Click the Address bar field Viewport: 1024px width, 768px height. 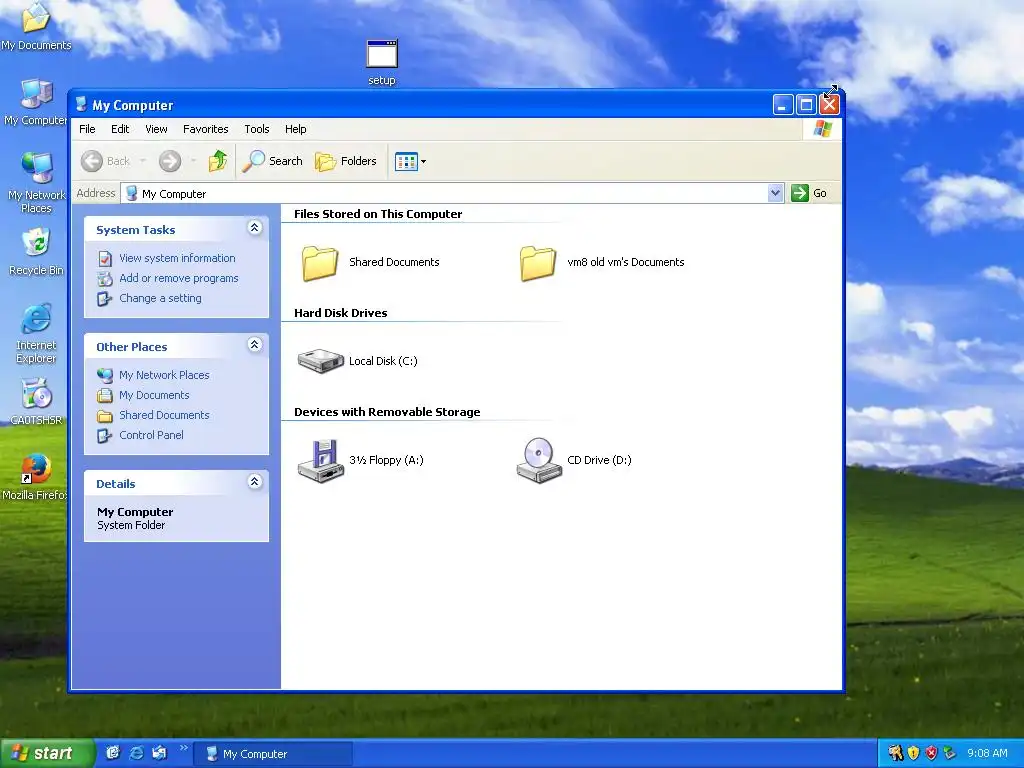(x=452, y=193)
